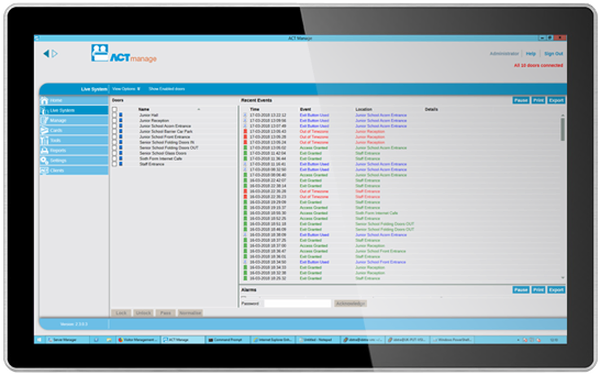Image resolution: width=600 pixels, height=374 pixels.
Task: Click the Recent Events scrollbar up arrow
Action: pos(563,115)
